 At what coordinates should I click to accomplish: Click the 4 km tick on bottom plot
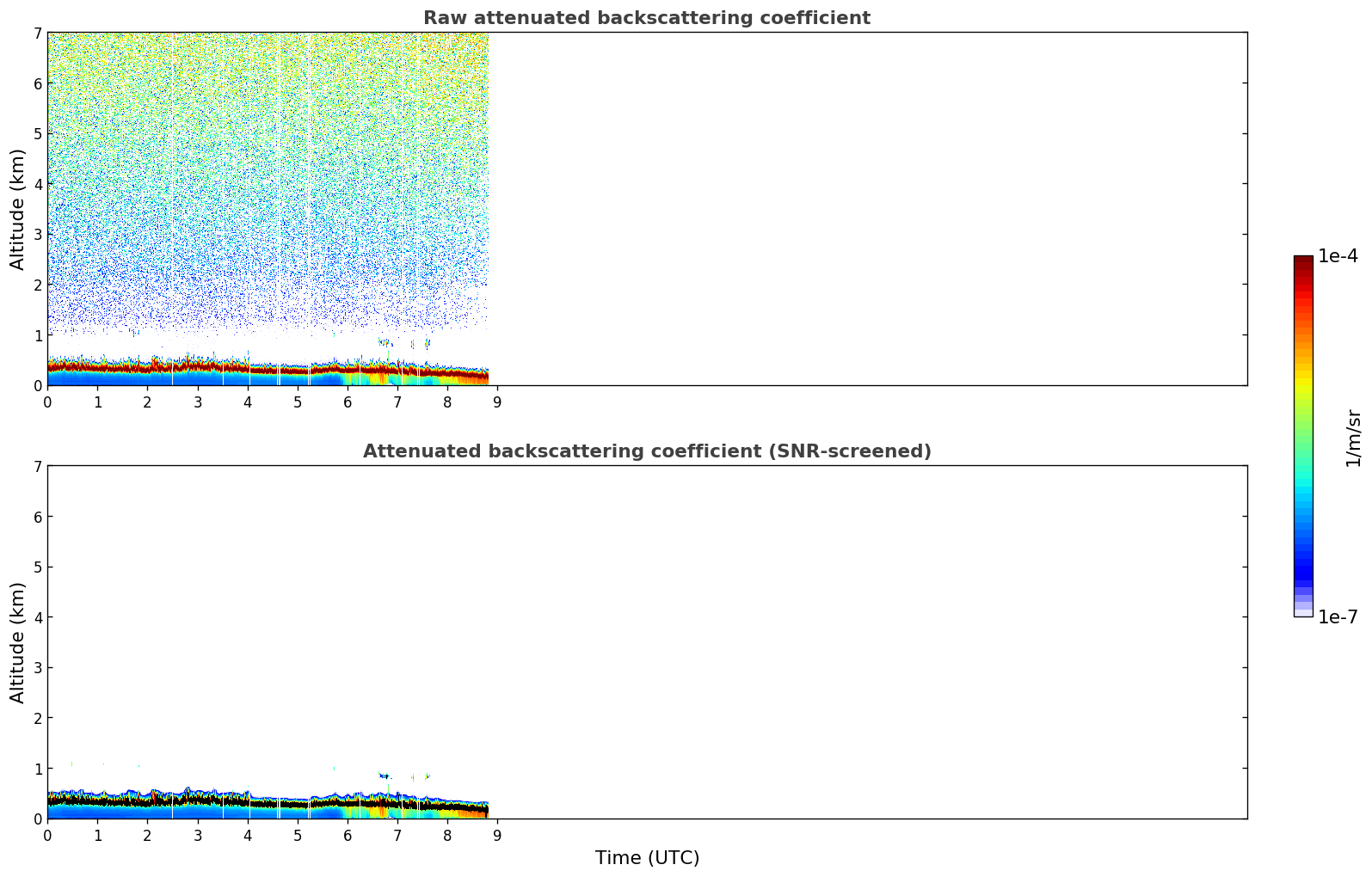(x=37, y=617)
